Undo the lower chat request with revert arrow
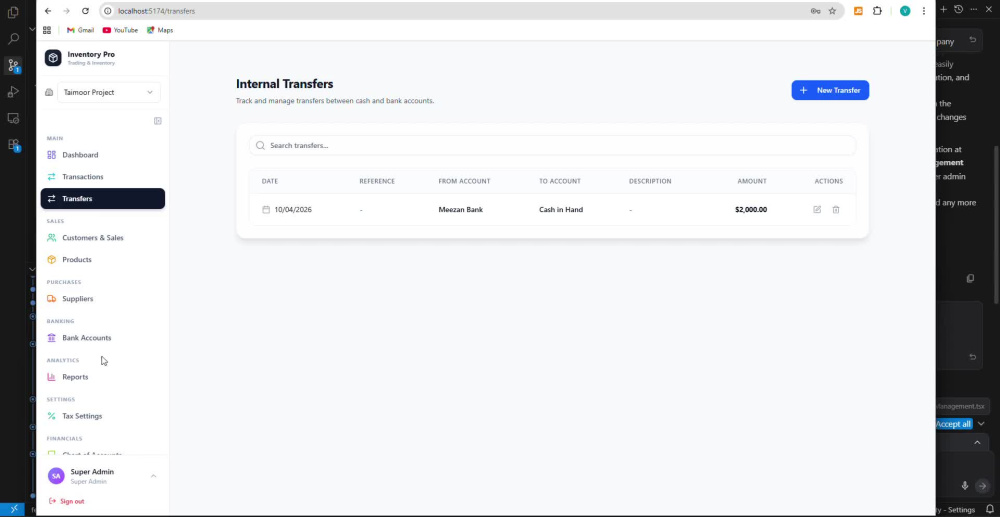The image size is (1000, 517). 973,357
